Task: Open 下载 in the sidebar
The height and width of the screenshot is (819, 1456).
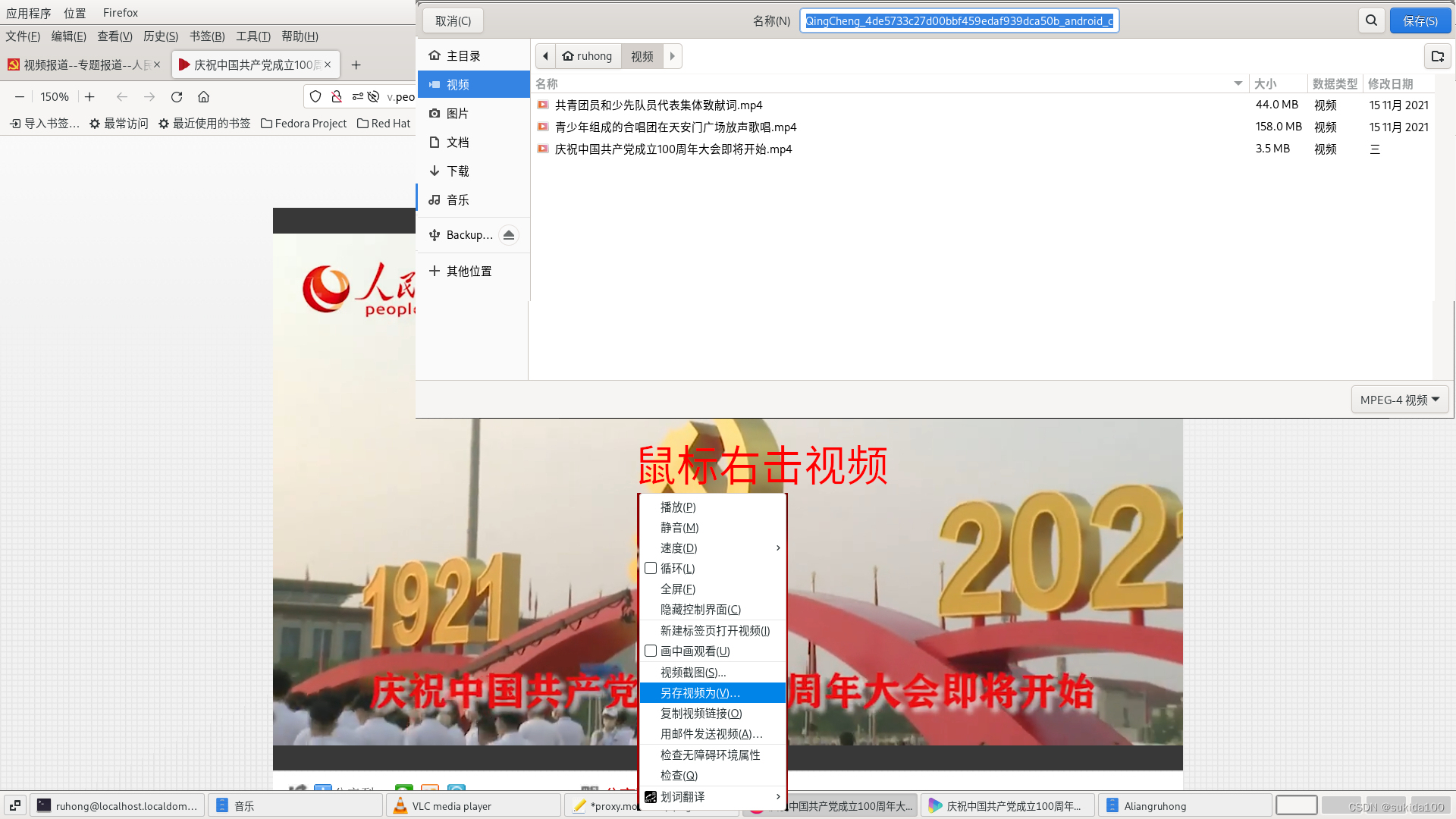Action: click(x=473, y=171)
